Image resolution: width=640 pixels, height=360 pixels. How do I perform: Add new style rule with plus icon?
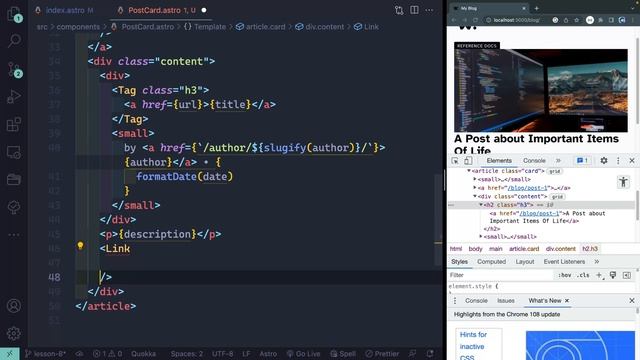[x=599, y=275]
